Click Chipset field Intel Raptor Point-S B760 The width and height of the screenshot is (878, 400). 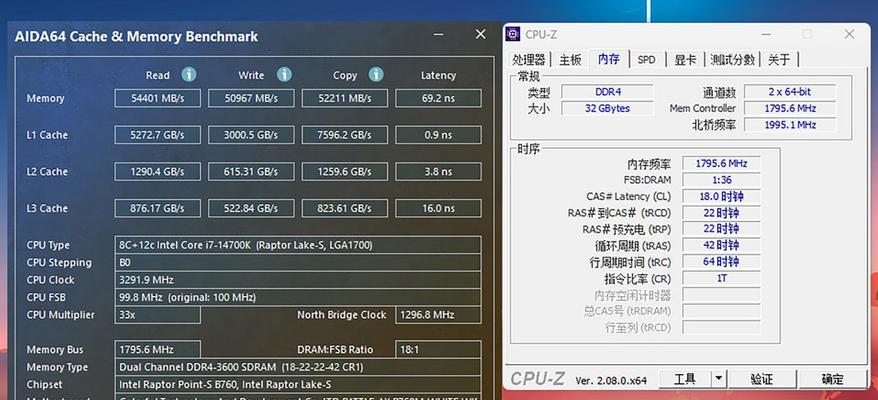point(298,384)
